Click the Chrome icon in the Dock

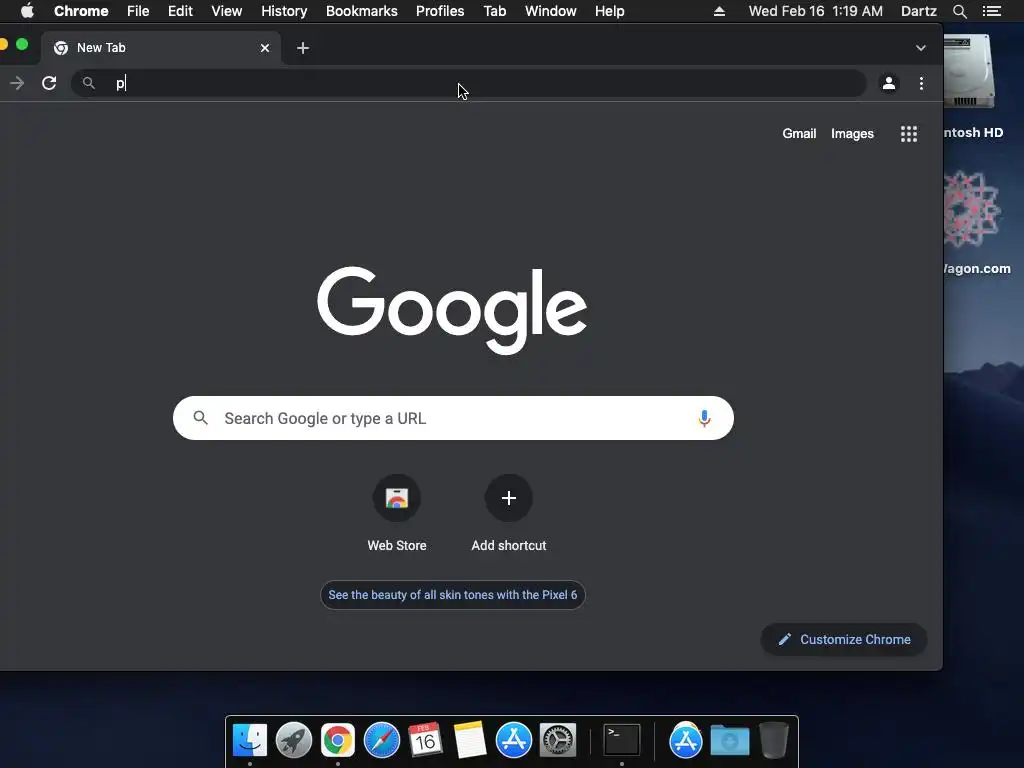[338, 740]
